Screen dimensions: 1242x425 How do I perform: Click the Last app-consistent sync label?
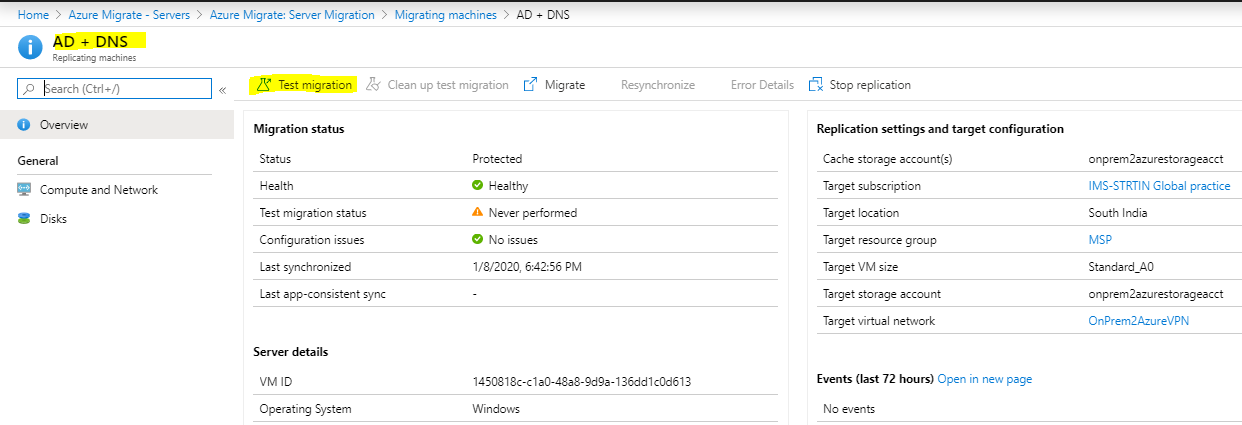tap(322, 294)
